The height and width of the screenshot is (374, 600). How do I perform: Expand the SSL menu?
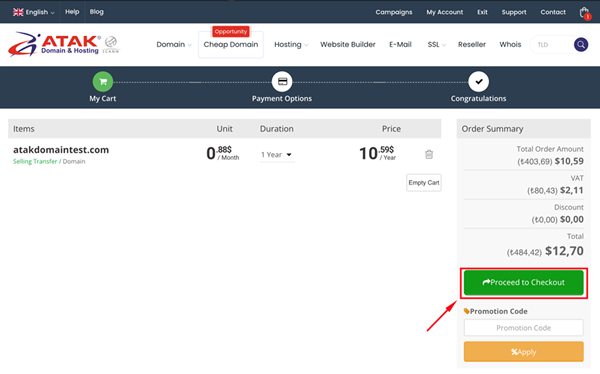click(x=437, y=44)
